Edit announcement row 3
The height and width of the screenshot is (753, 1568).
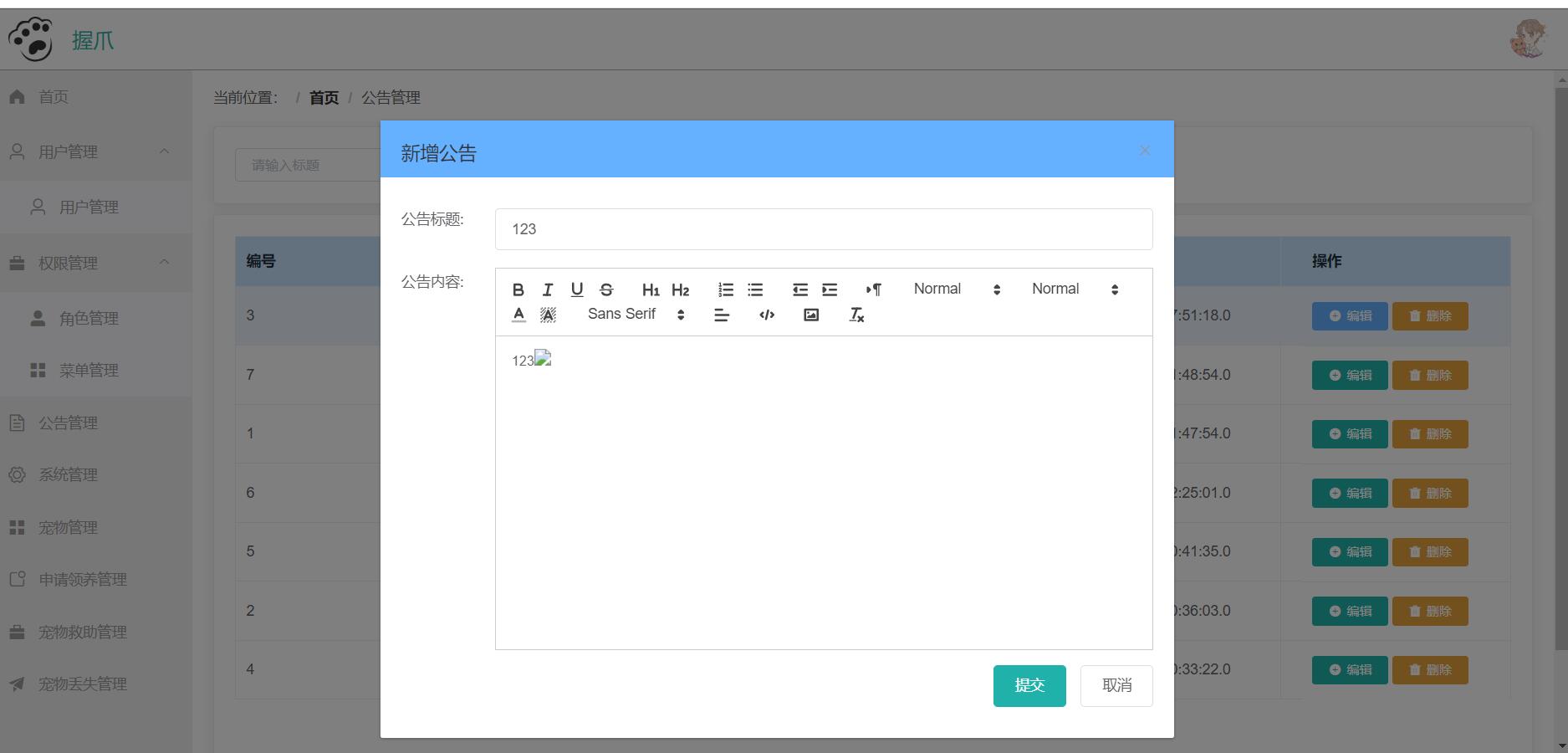[x=1350, y=316]
